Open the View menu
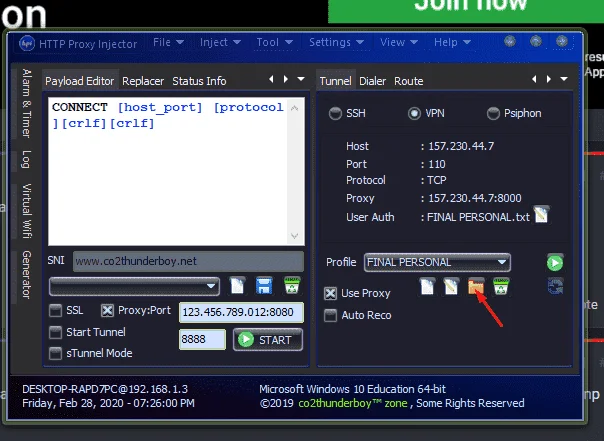Screen dimensions: 604x441 pyautogui.click(x=399, y=42)
